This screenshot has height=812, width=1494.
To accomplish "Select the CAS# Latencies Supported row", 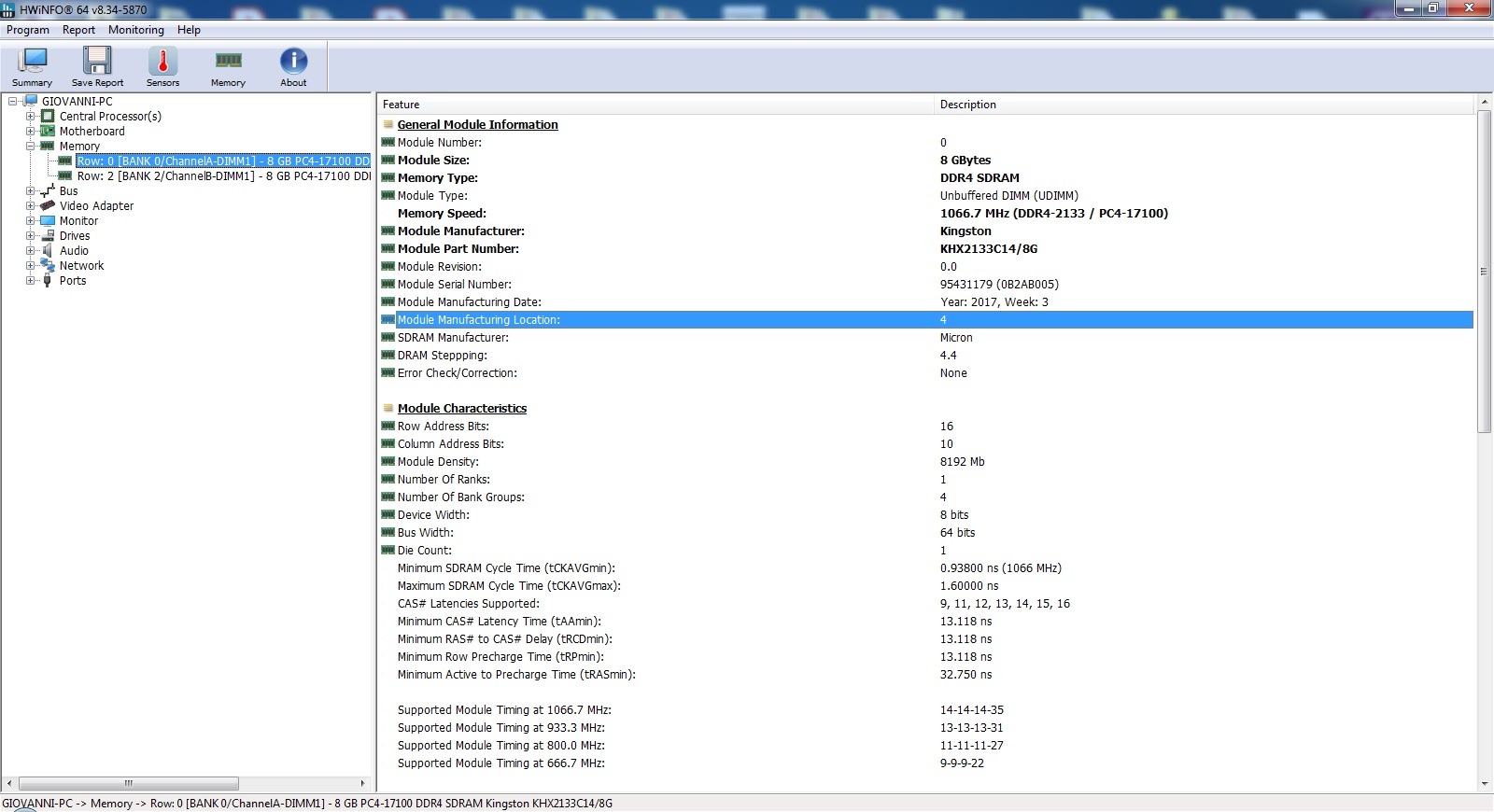I will pos(926,603).
